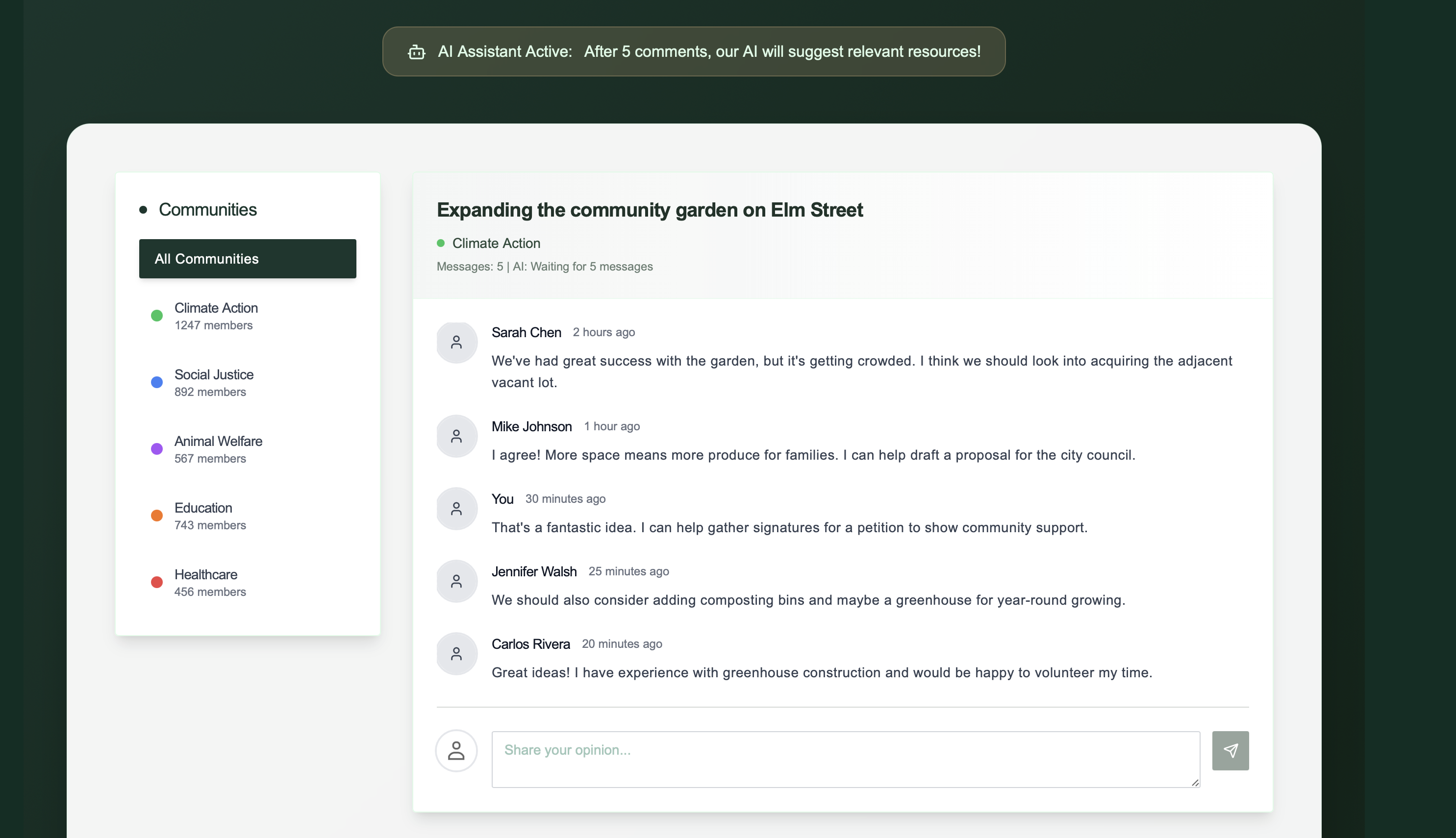Open the Climate Action community
This screenshot has height=838, width=1456.
click(x=216, y=316)
